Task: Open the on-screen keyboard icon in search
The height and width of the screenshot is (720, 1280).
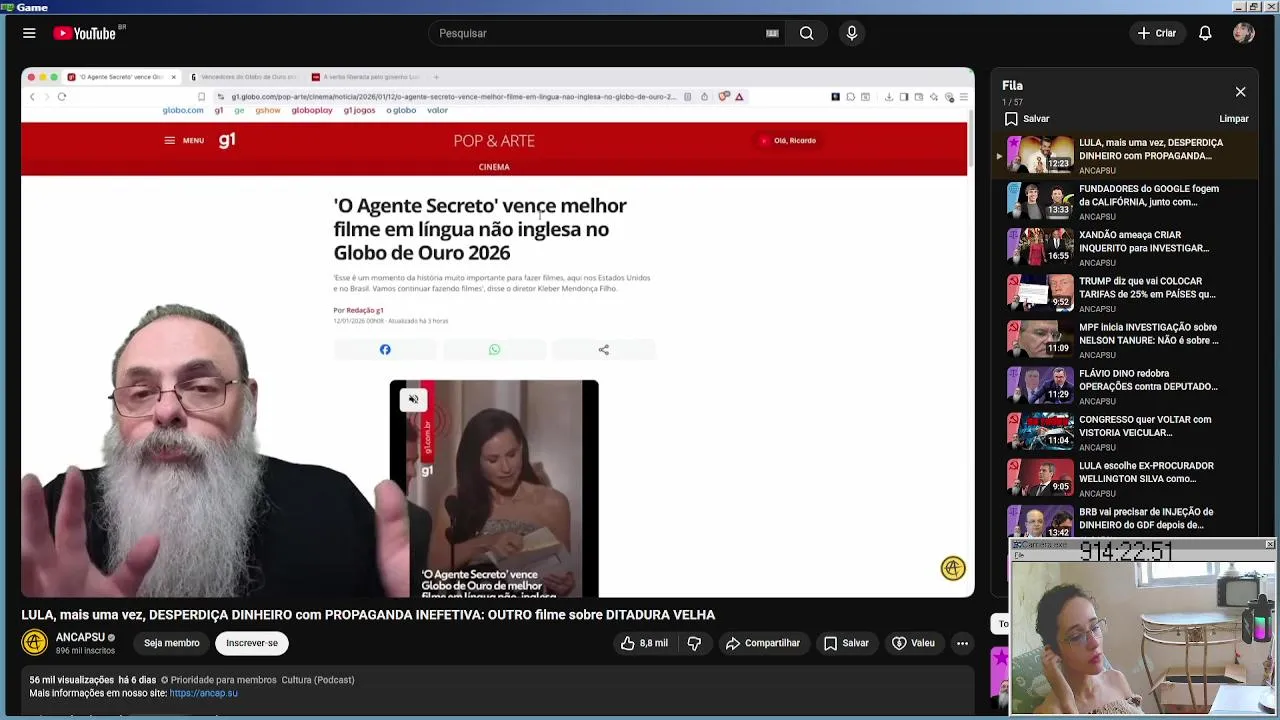Action: [772, 33]
